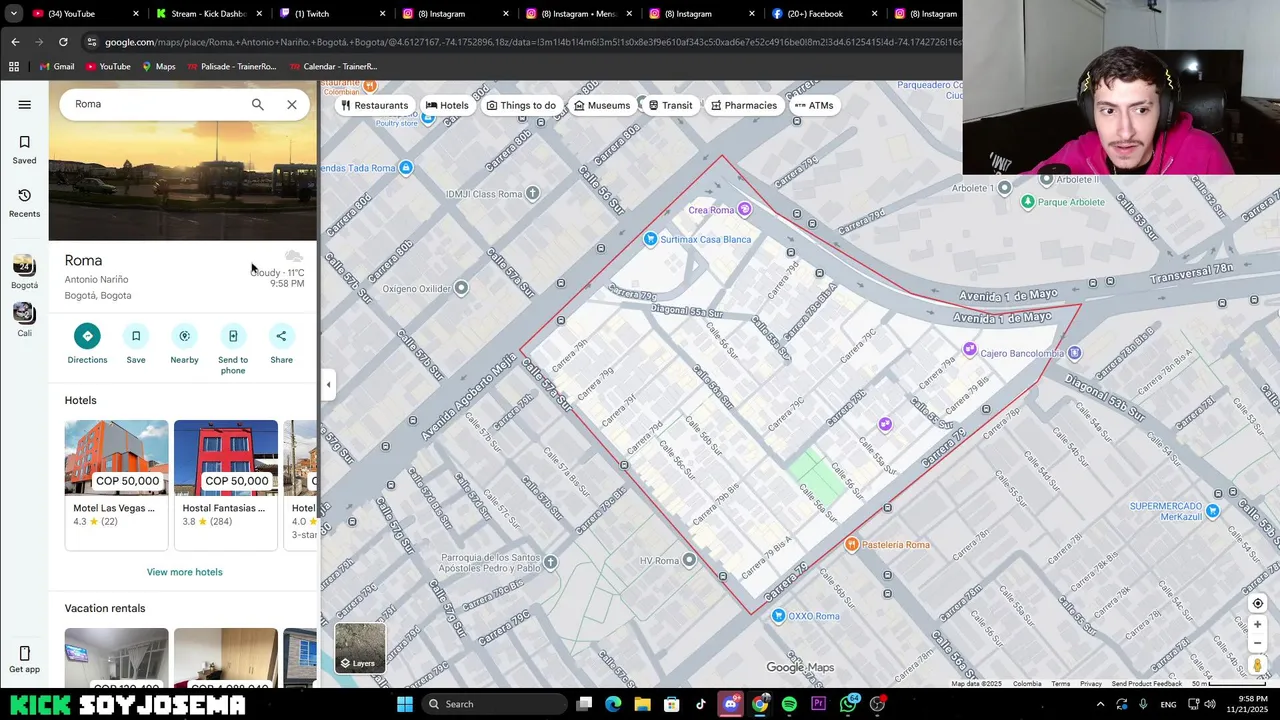Open the Windows Start menu
The height and width of the screenshot is (720, 1280).
pos(405,704)
